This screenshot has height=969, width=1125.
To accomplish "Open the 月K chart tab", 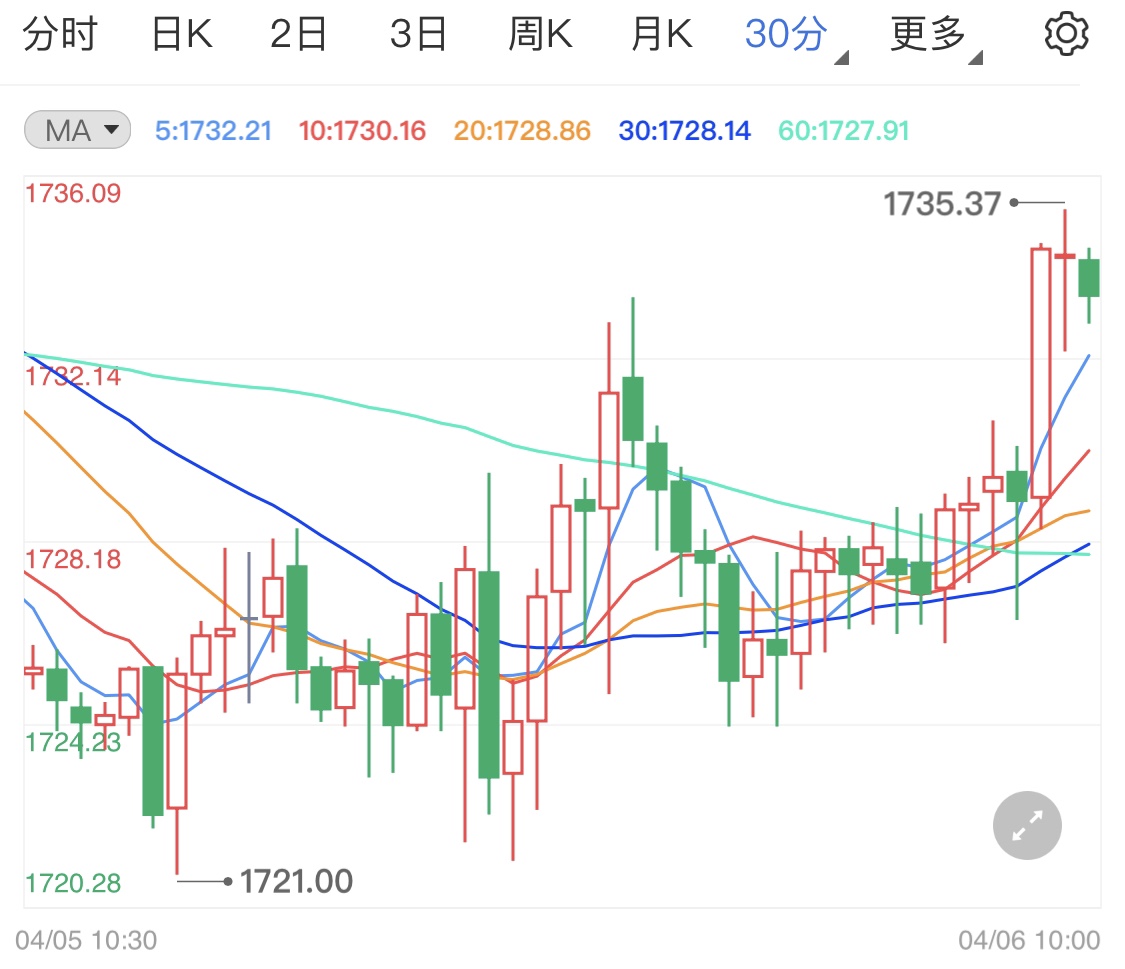I will point(662,34).
